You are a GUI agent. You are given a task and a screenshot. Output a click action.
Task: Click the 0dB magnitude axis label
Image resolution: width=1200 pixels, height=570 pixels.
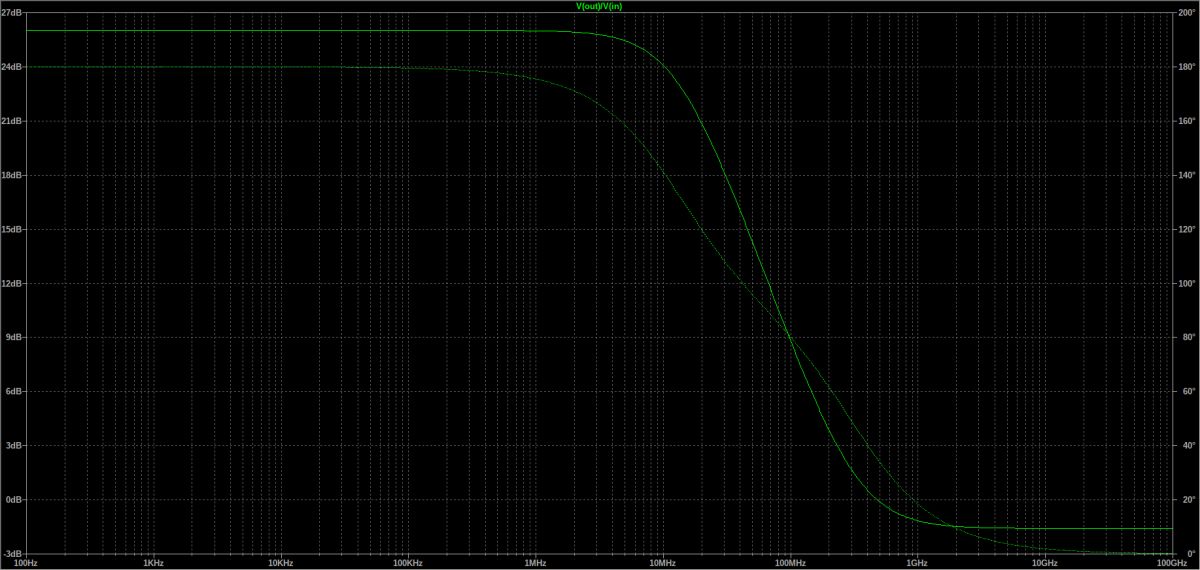pyautogui.click(x=13, y=499)
